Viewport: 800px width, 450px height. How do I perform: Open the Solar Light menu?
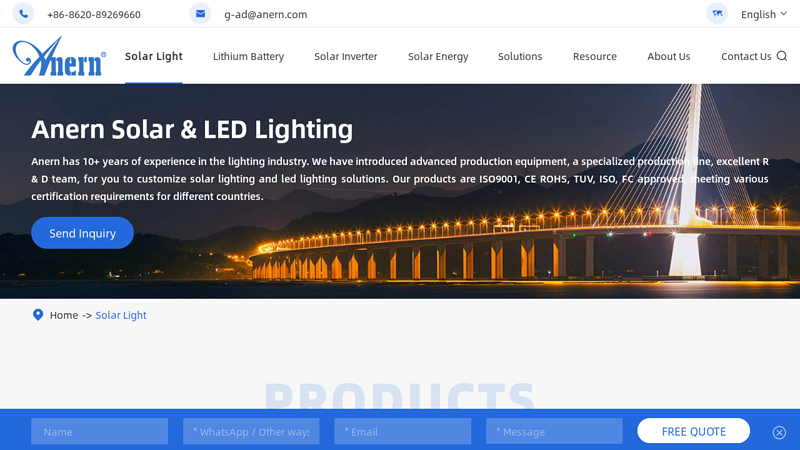(154, 56)
